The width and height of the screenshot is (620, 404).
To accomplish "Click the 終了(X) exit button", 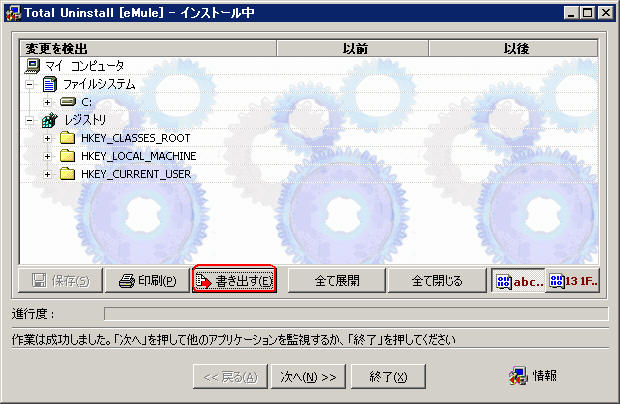I will point(388,377).
